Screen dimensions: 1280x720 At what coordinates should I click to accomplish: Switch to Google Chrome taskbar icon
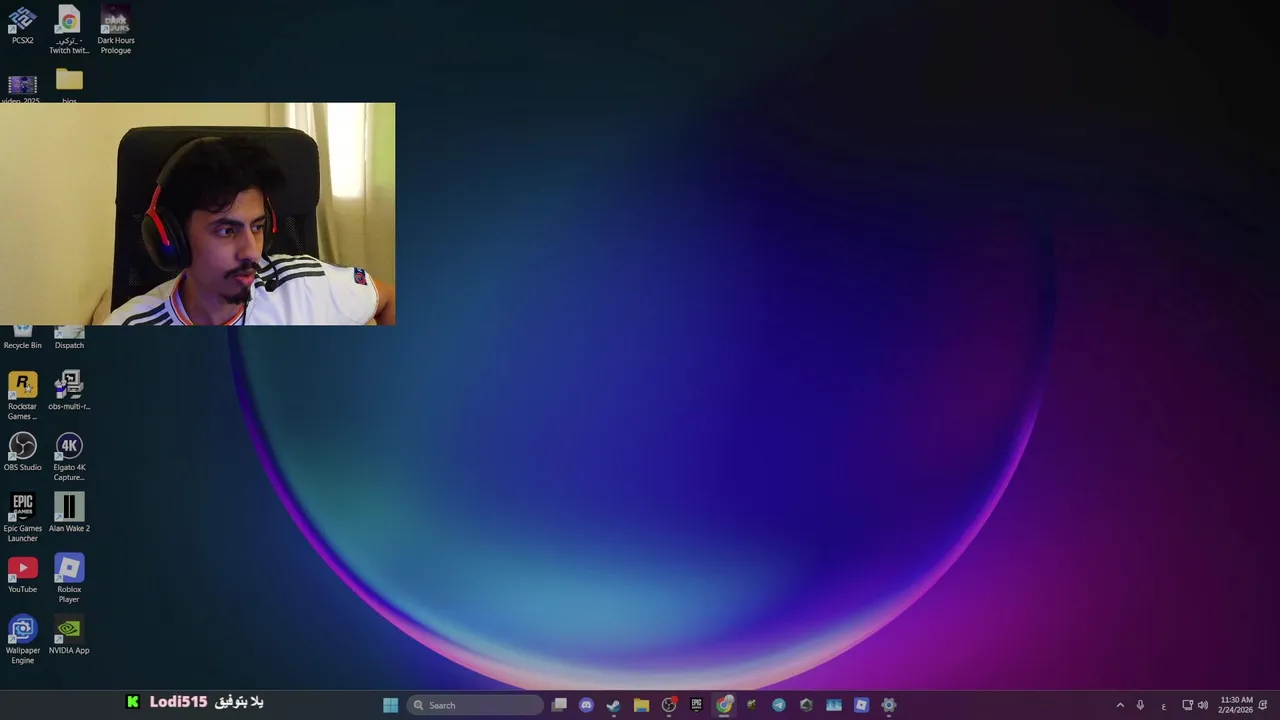coord(724,705)
